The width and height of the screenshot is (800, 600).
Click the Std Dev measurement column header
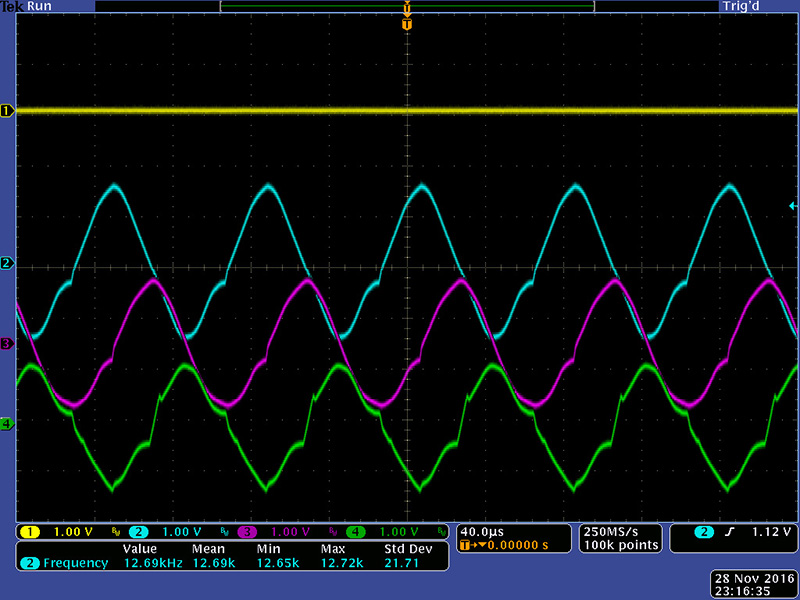pyautogui.click(x=408, y=549)
